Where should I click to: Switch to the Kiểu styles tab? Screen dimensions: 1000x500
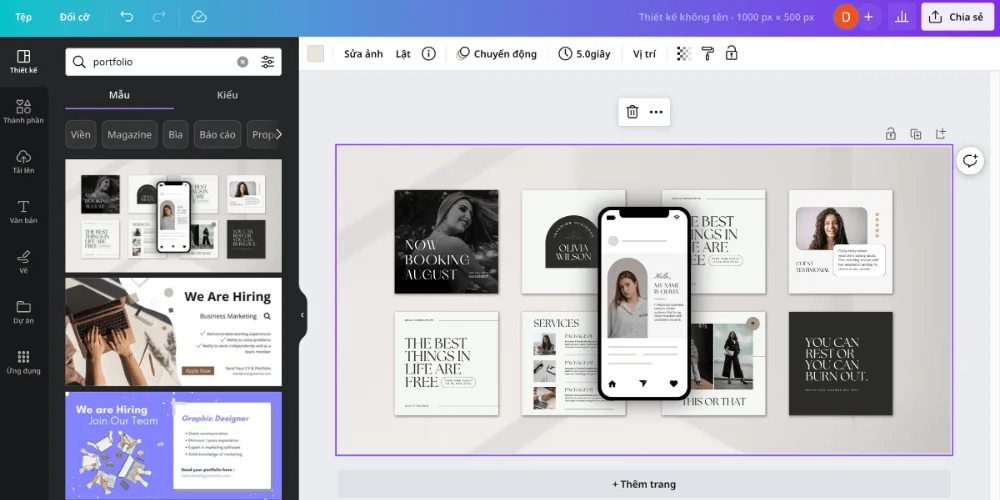(227, 95)
